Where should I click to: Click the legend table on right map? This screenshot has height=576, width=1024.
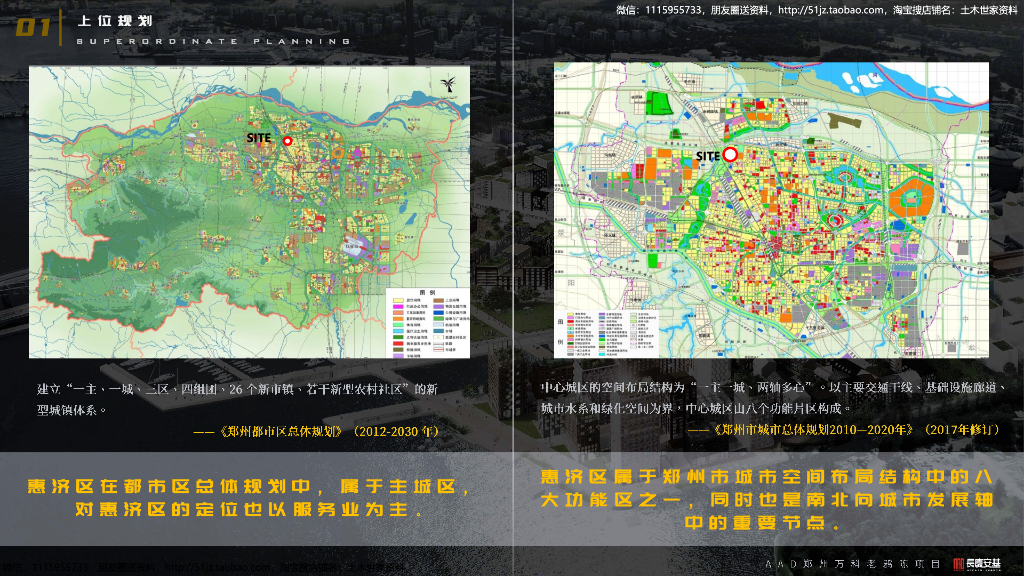pos(606,332)
